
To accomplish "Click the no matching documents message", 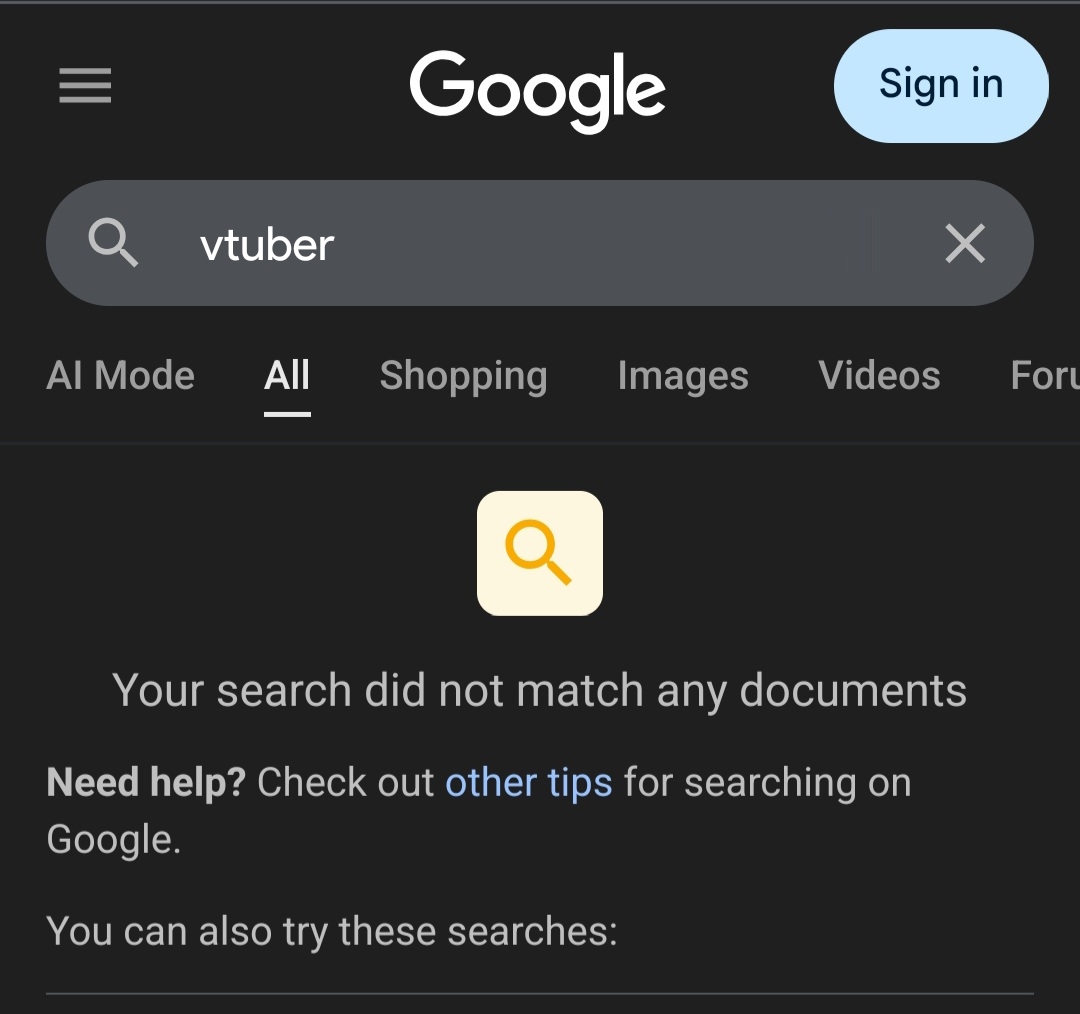I will pyautogui.click(x=539, y=690).
